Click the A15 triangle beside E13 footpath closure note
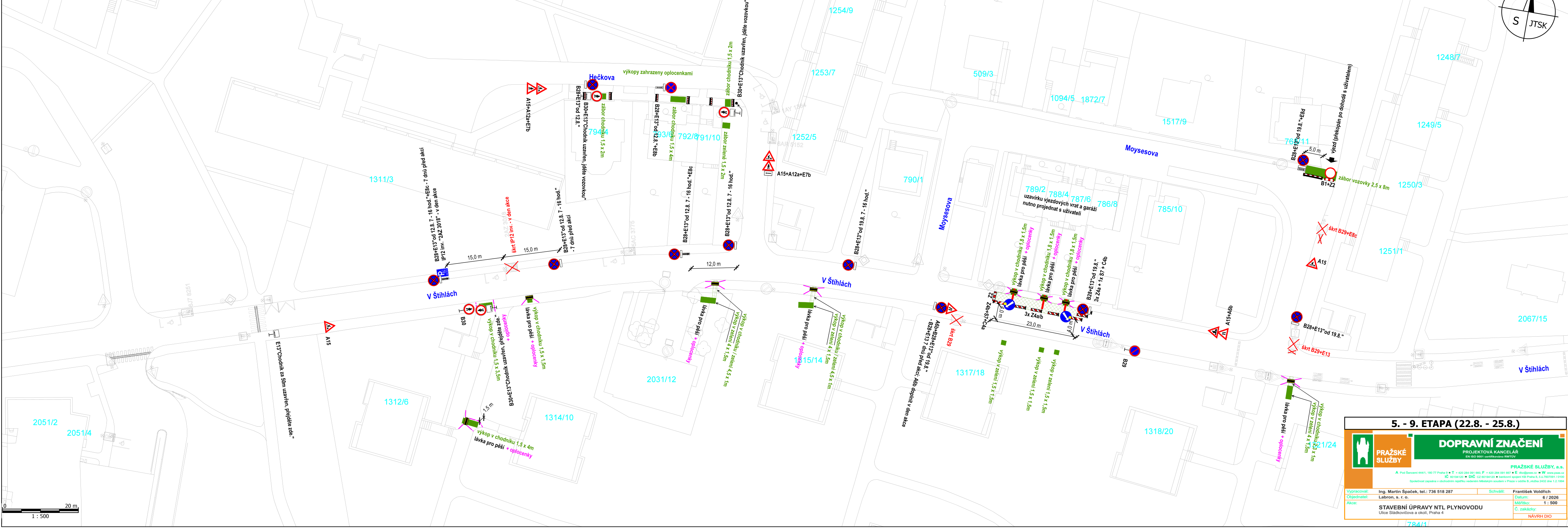 click(x=329, y=327)
